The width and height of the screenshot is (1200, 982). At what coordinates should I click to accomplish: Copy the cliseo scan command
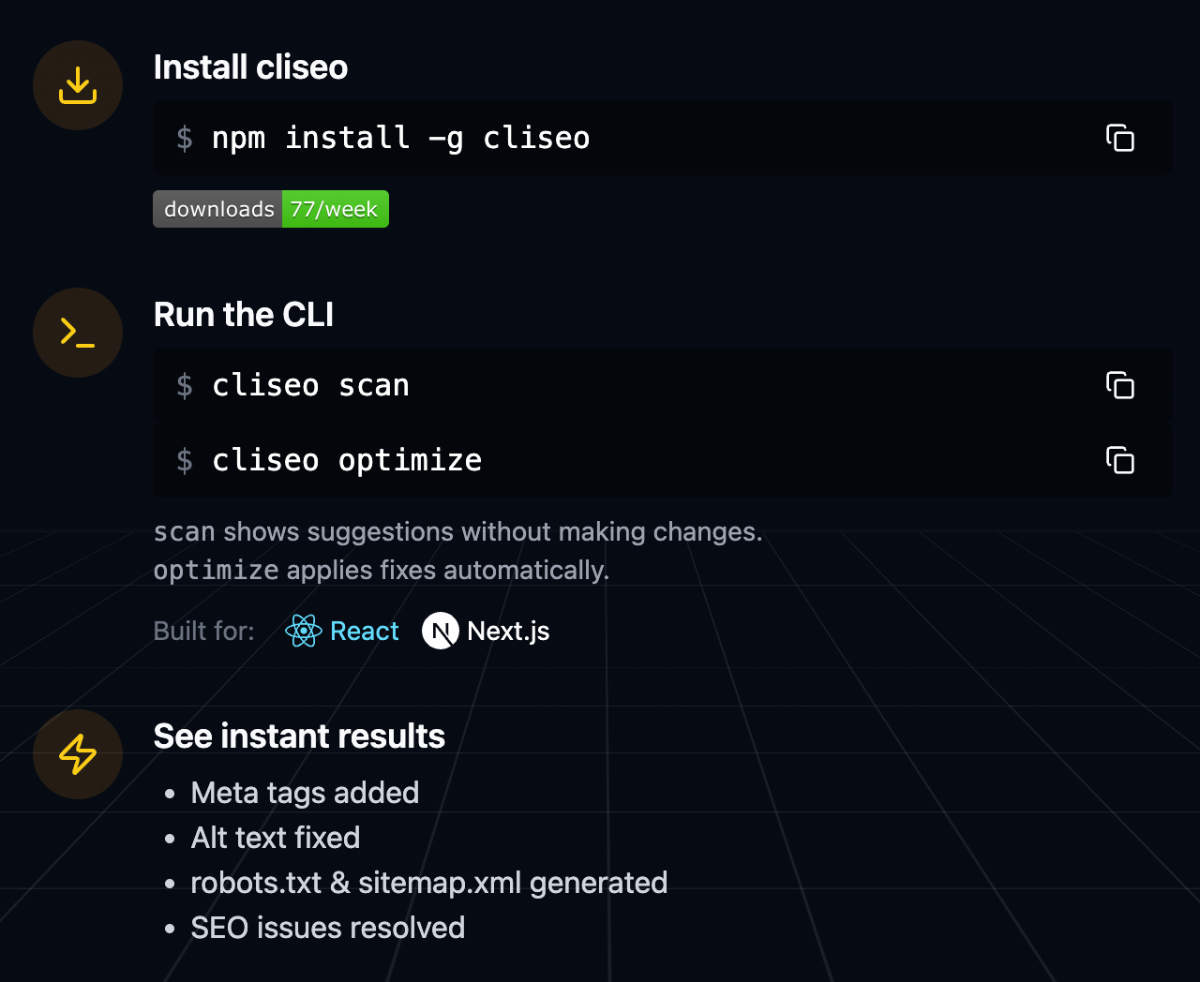[1120, 385]
